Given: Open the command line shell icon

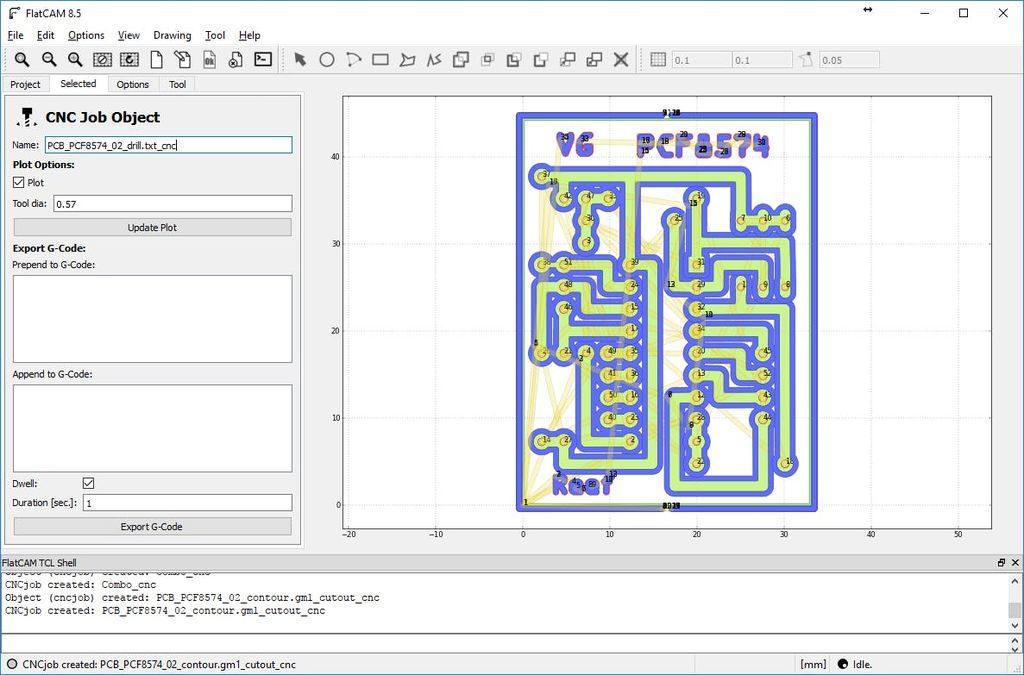Looking at the screenshot, I should 263,59.
